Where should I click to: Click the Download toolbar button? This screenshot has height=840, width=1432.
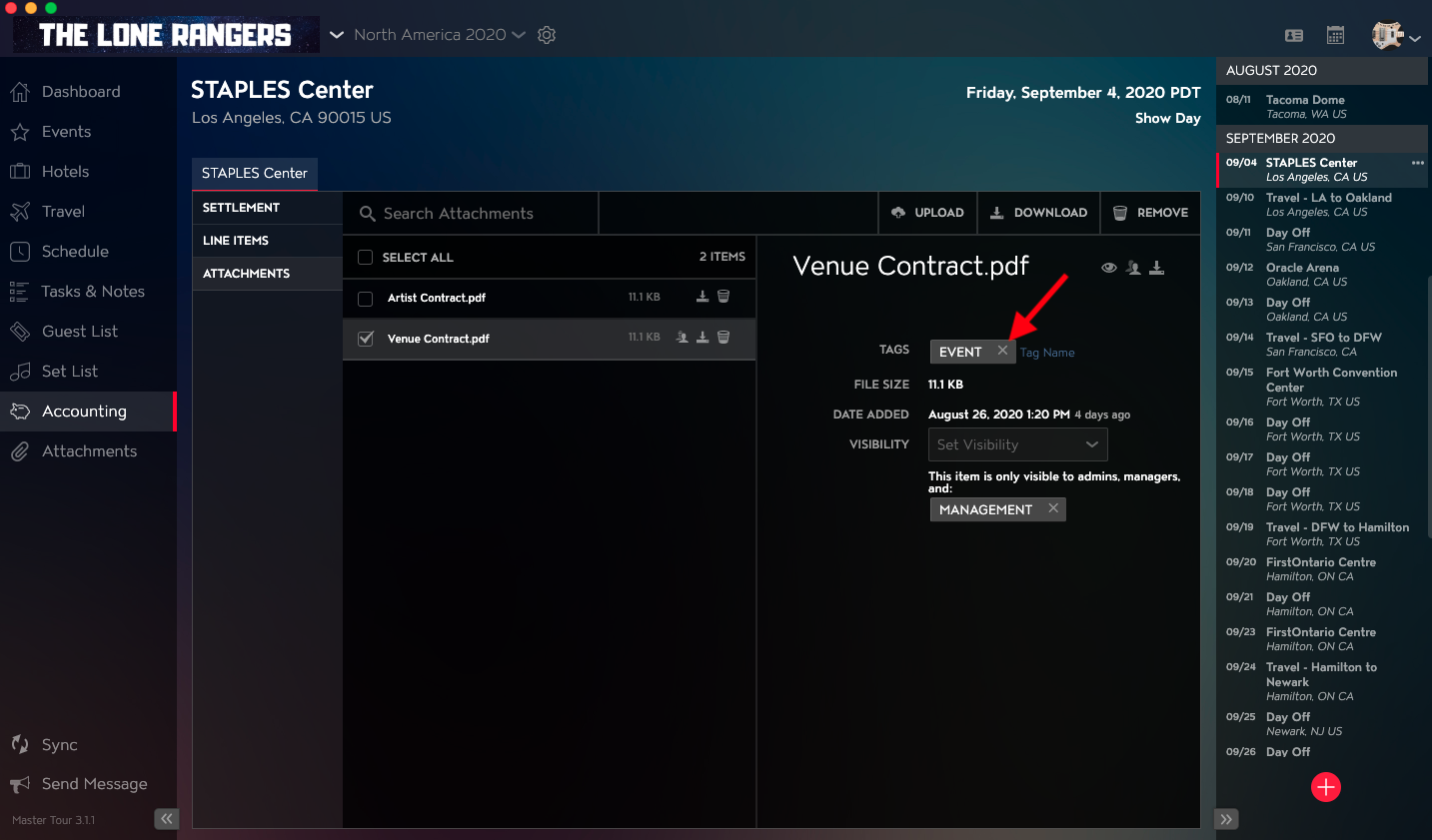point(1038,213)
